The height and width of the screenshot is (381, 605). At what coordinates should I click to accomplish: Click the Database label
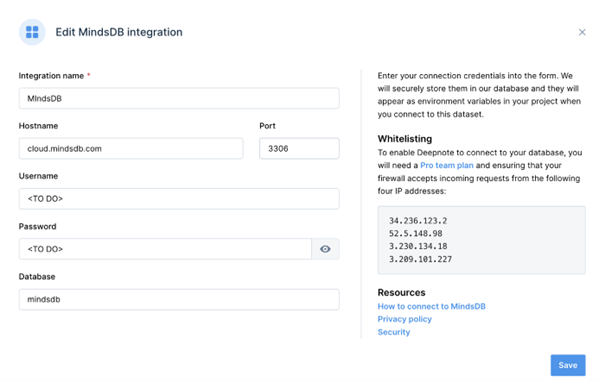(x=37, y=276)
